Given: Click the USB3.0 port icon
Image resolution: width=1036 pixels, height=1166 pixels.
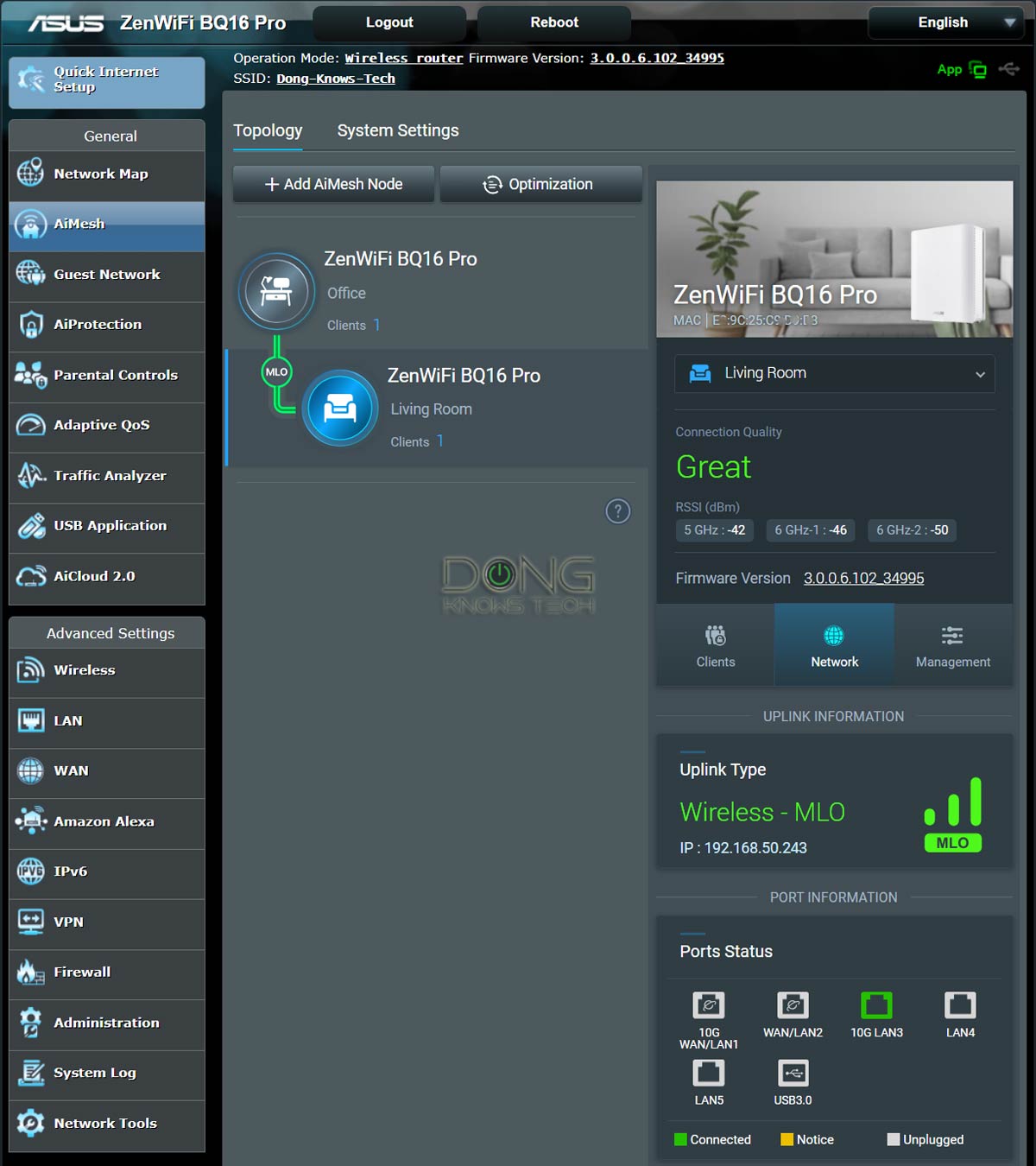Looking at the screenshot, I should 793,1073.
